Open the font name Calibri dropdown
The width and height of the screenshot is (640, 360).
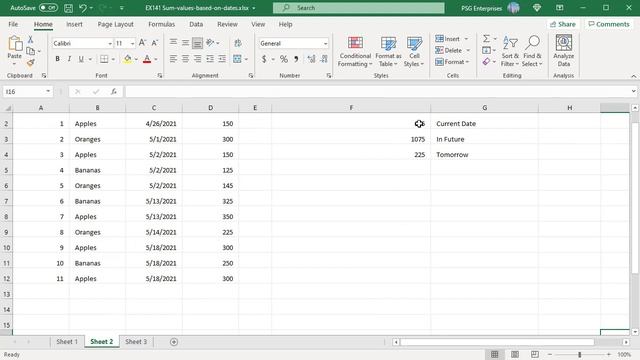110,43
